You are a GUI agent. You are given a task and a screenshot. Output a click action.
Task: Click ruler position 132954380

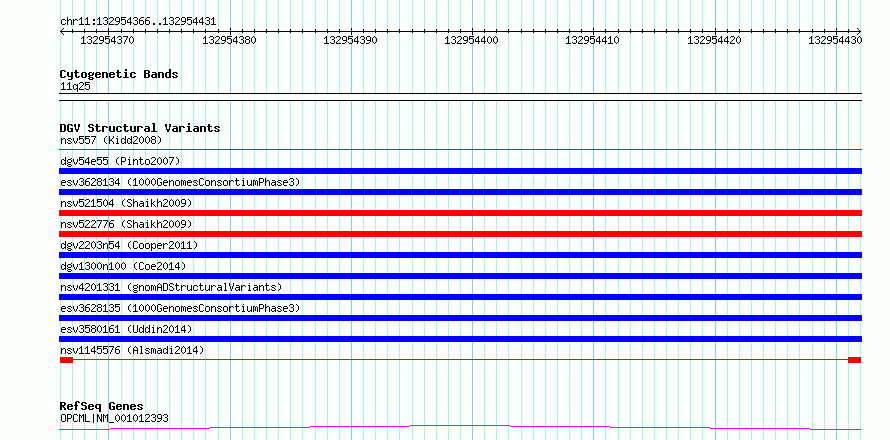229,40
